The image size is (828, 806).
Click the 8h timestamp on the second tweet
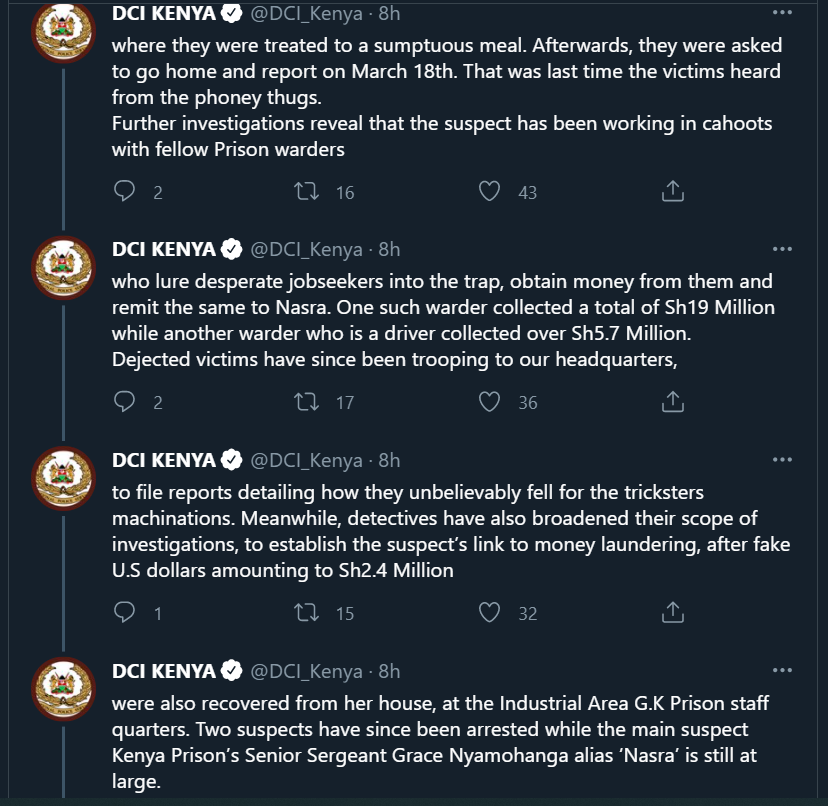coord(389,249)
